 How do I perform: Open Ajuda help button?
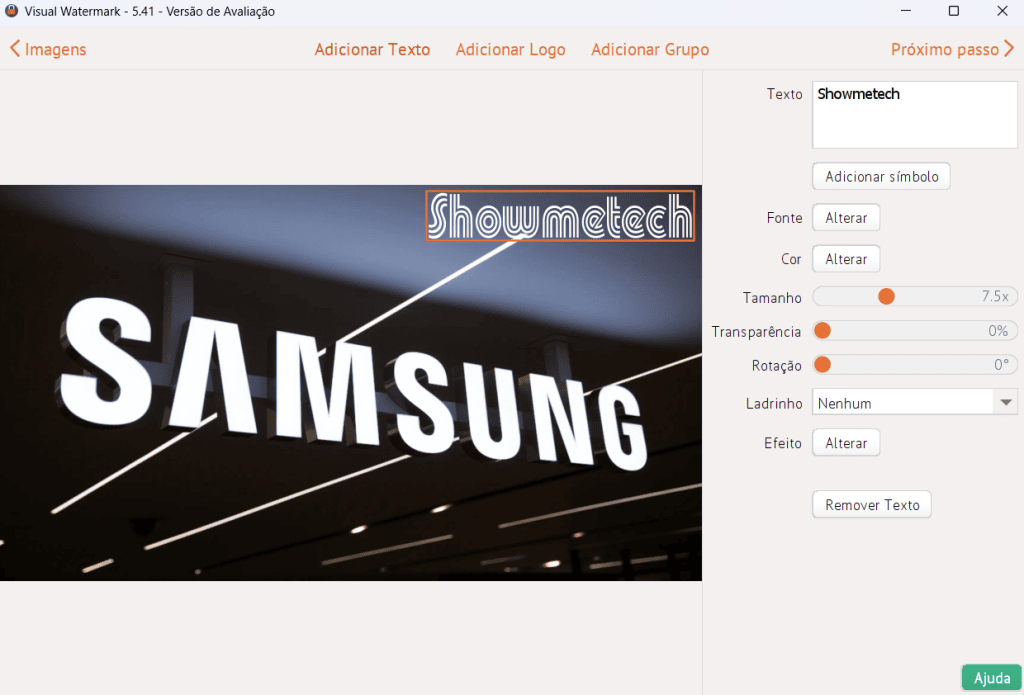(991, 678)
